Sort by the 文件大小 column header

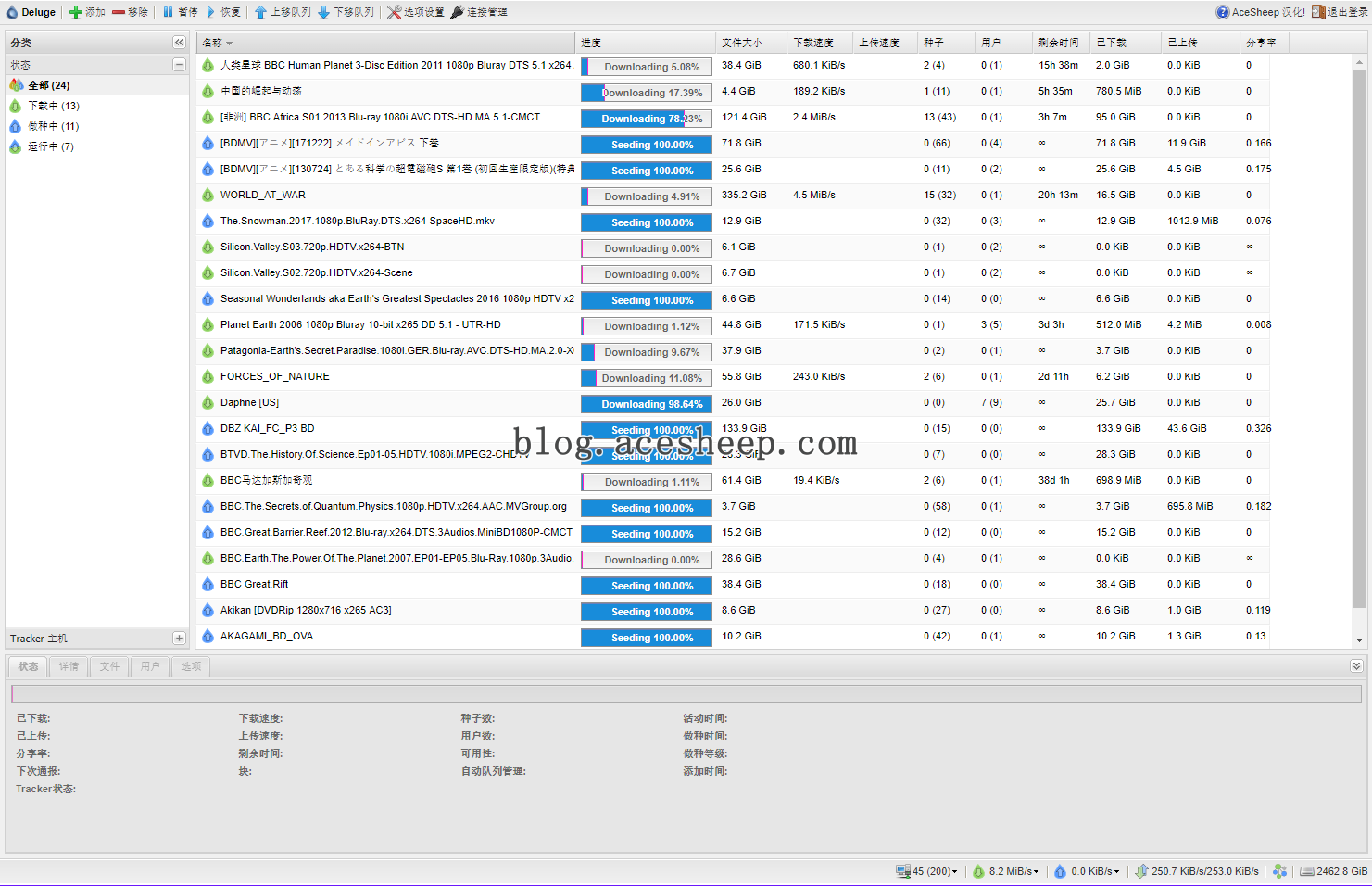pos(751,43)
